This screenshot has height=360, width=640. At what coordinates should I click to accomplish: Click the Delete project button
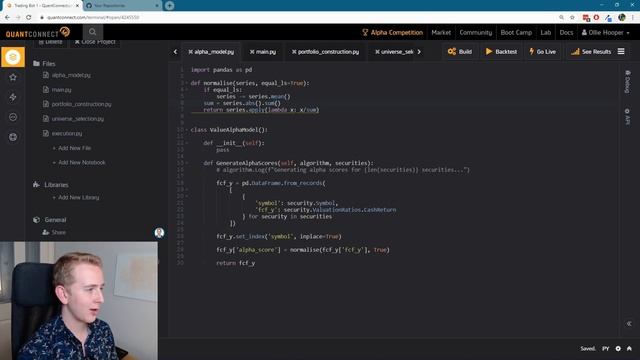51,42
